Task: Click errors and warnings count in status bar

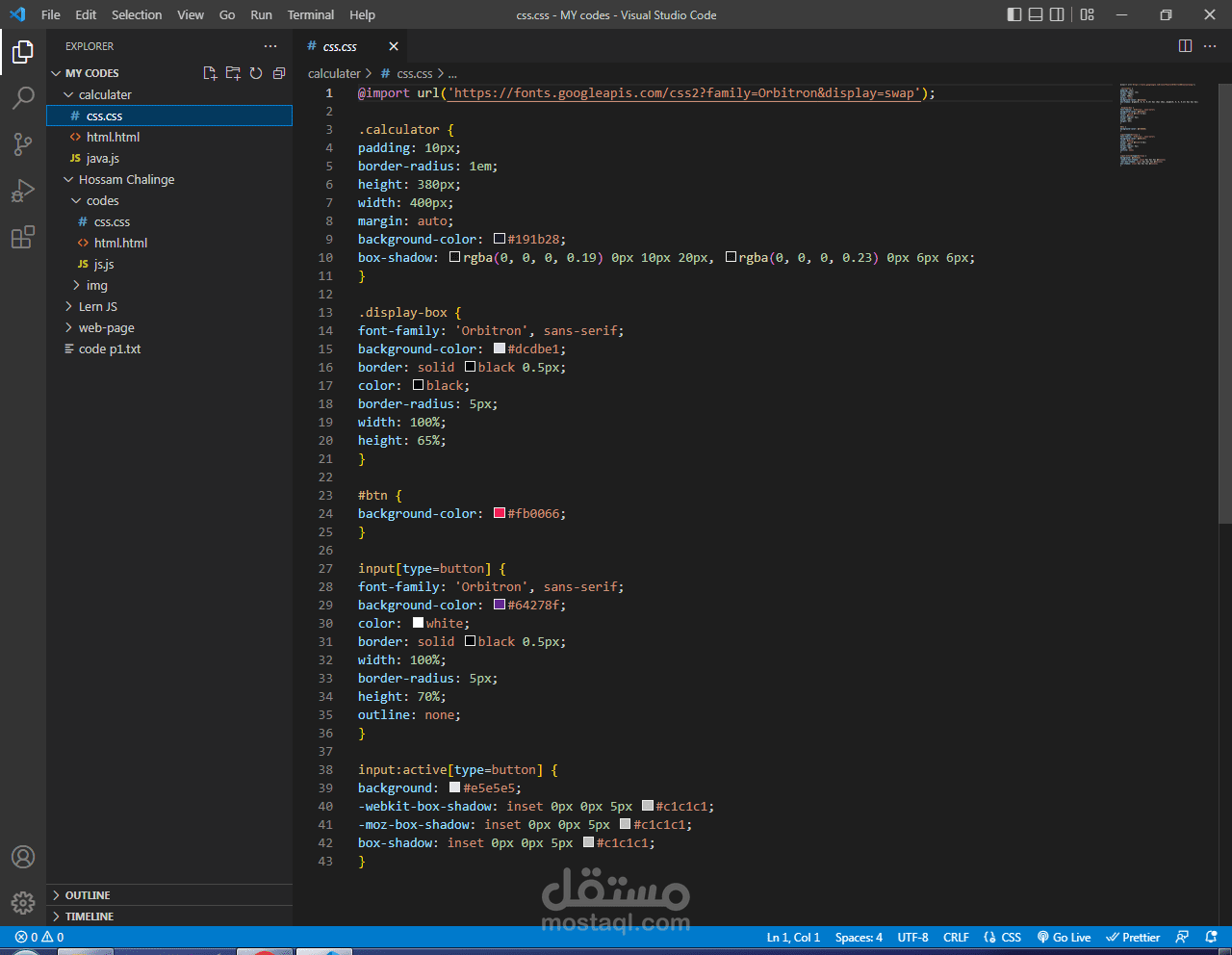Action: click(x=39, y=937)
